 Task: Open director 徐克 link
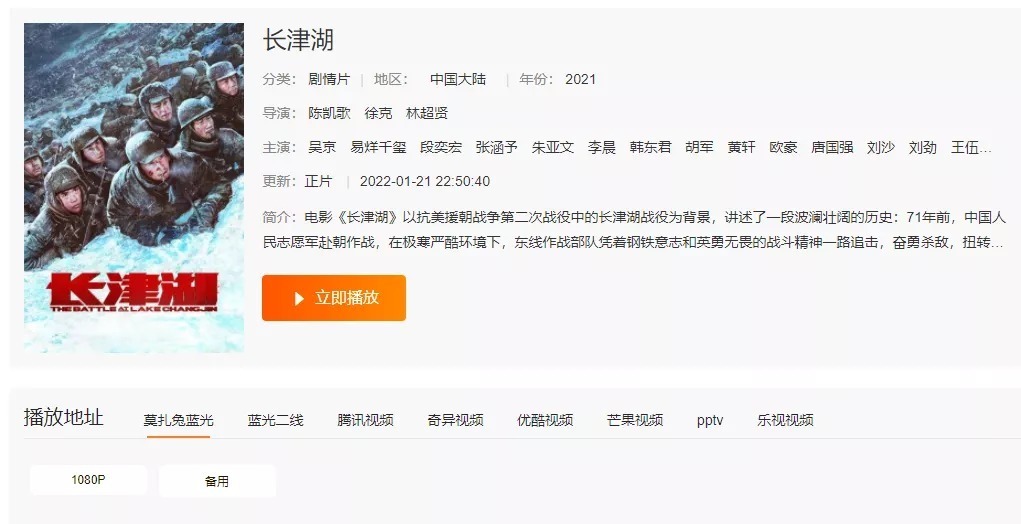(378, 113)
